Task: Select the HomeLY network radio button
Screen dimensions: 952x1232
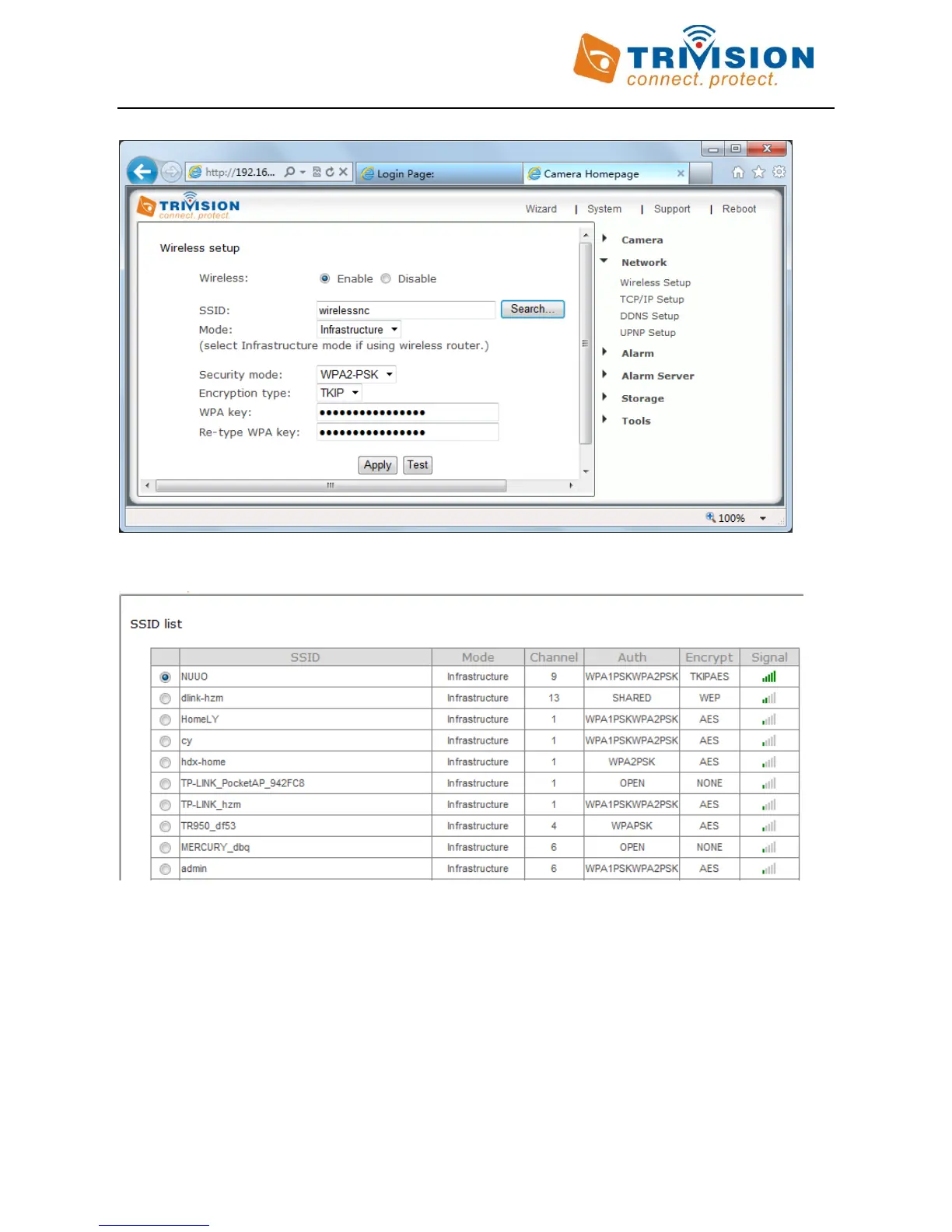Action: (x=165, y=719)
